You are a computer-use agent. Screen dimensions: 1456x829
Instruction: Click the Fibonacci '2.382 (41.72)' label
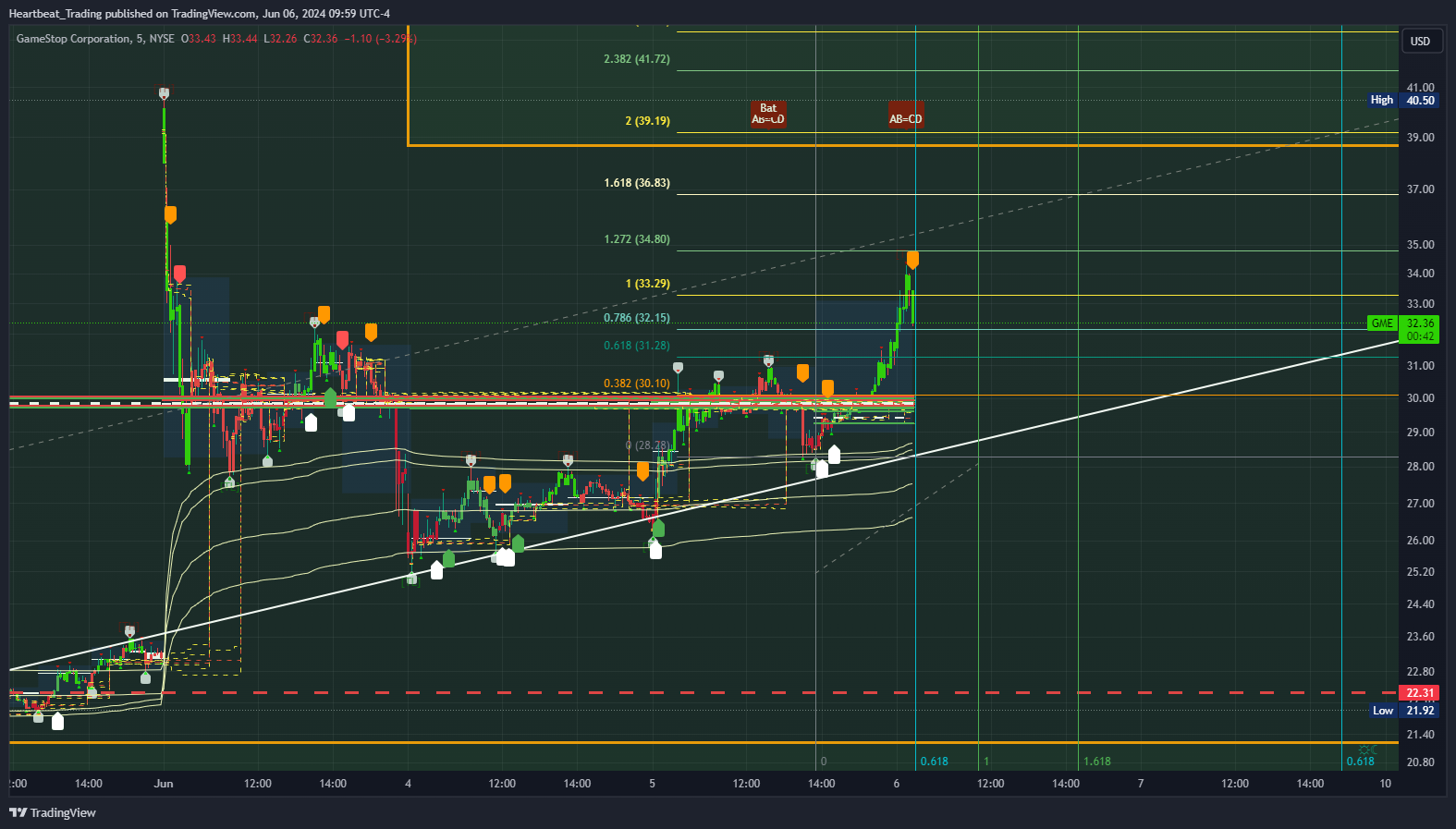pyautogui.click(x=637, y=59)
